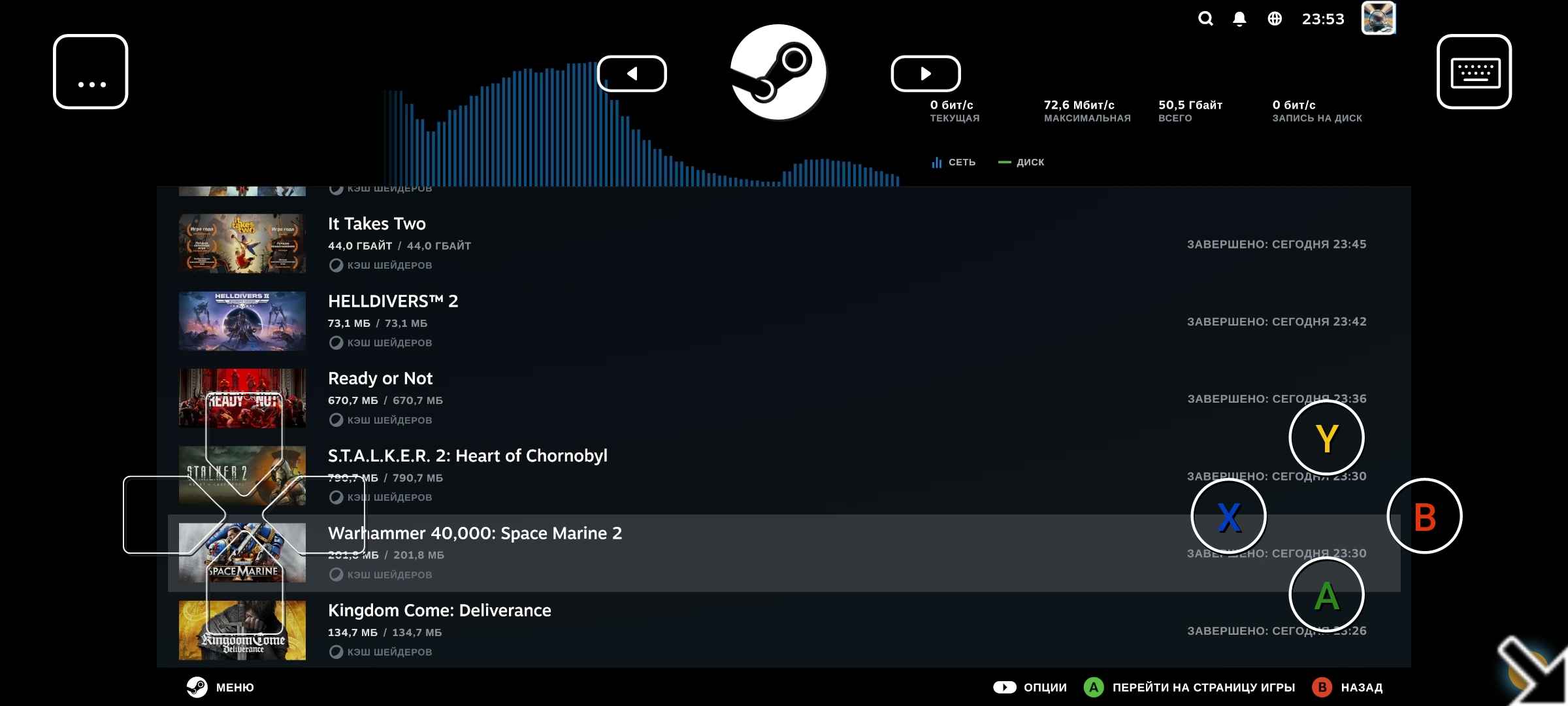Tap the collapse arrow in bottom corner
1568x706 pixels.
1532,671
